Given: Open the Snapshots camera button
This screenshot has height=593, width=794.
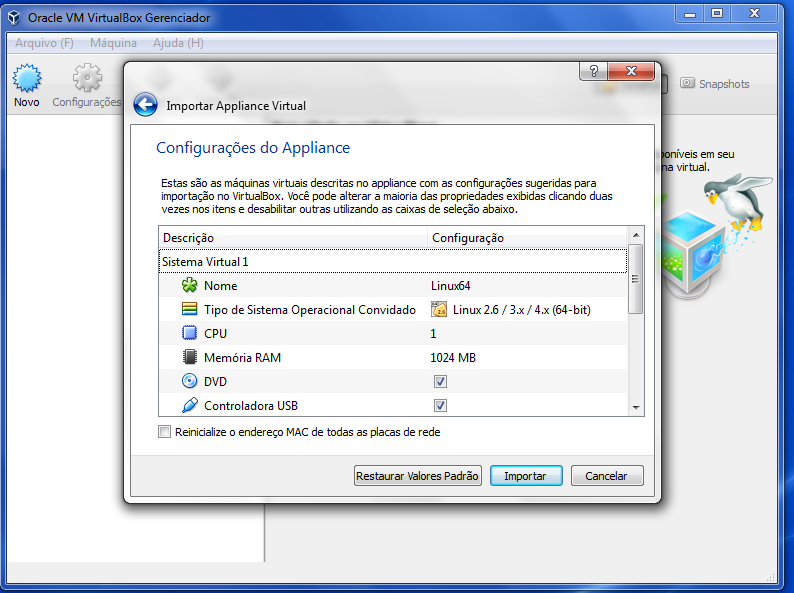Looking at the screenshot, I should [x=714, y=84].
